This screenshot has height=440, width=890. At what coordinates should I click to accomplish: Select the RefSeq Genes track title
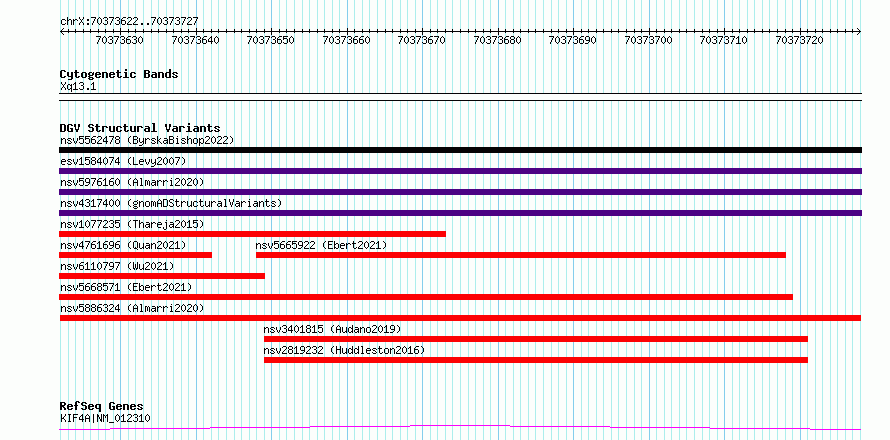pos(102,407)
